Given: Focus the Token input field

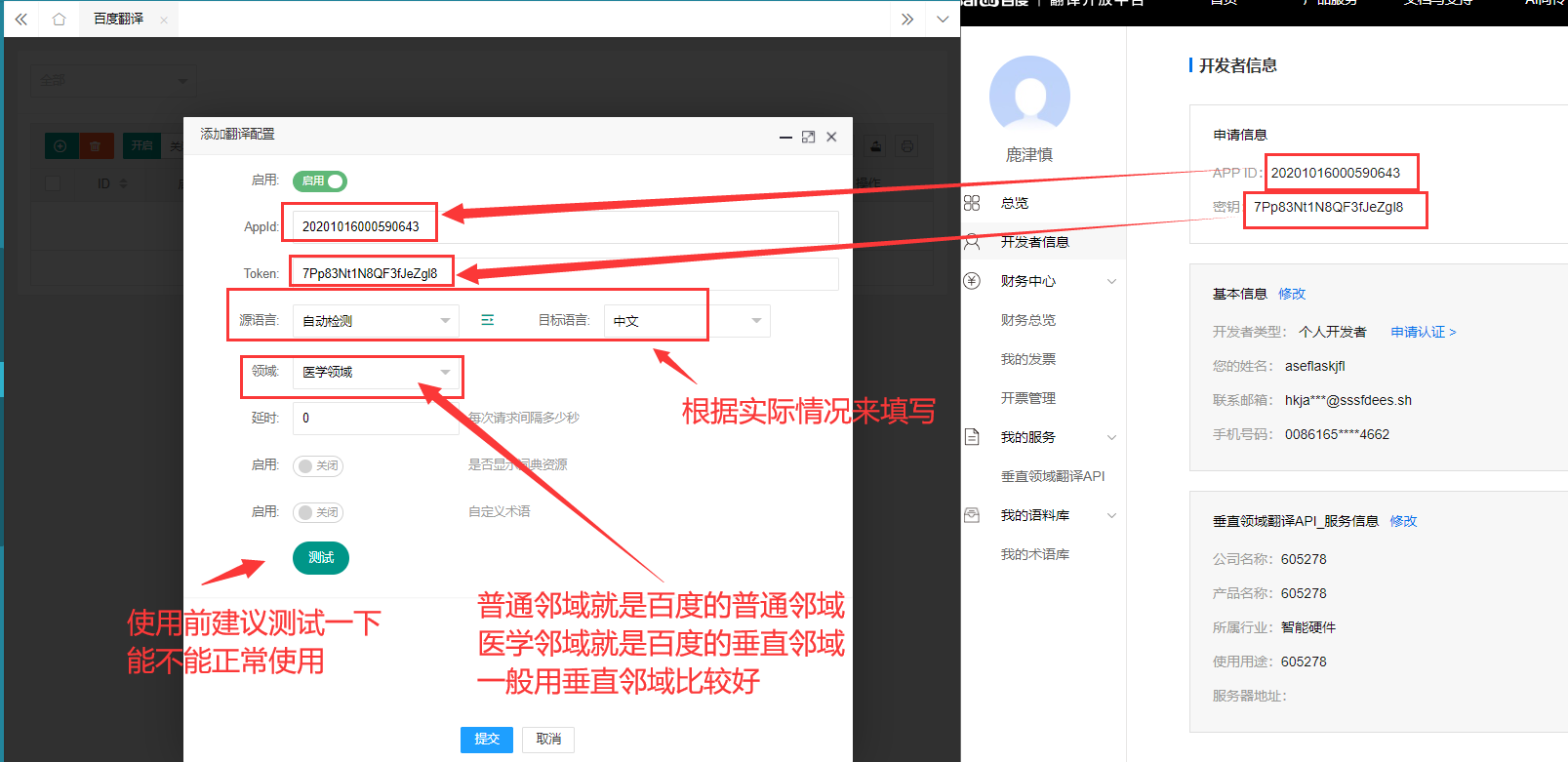Looking at the screenshot, I should point(565,273).
